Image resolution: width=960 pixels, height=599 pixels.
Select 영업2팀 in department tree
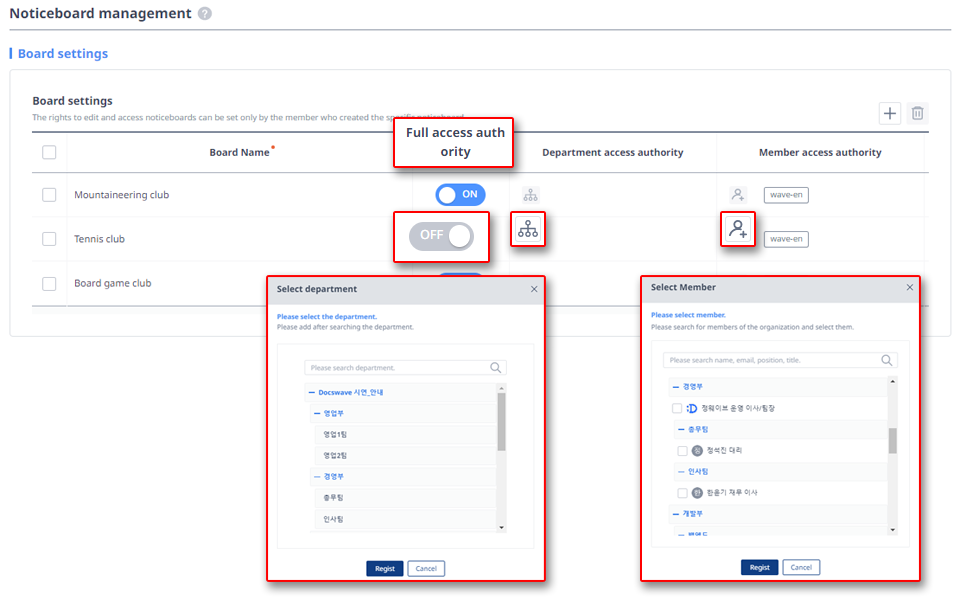pyautogui.click(x=335, y=456)
